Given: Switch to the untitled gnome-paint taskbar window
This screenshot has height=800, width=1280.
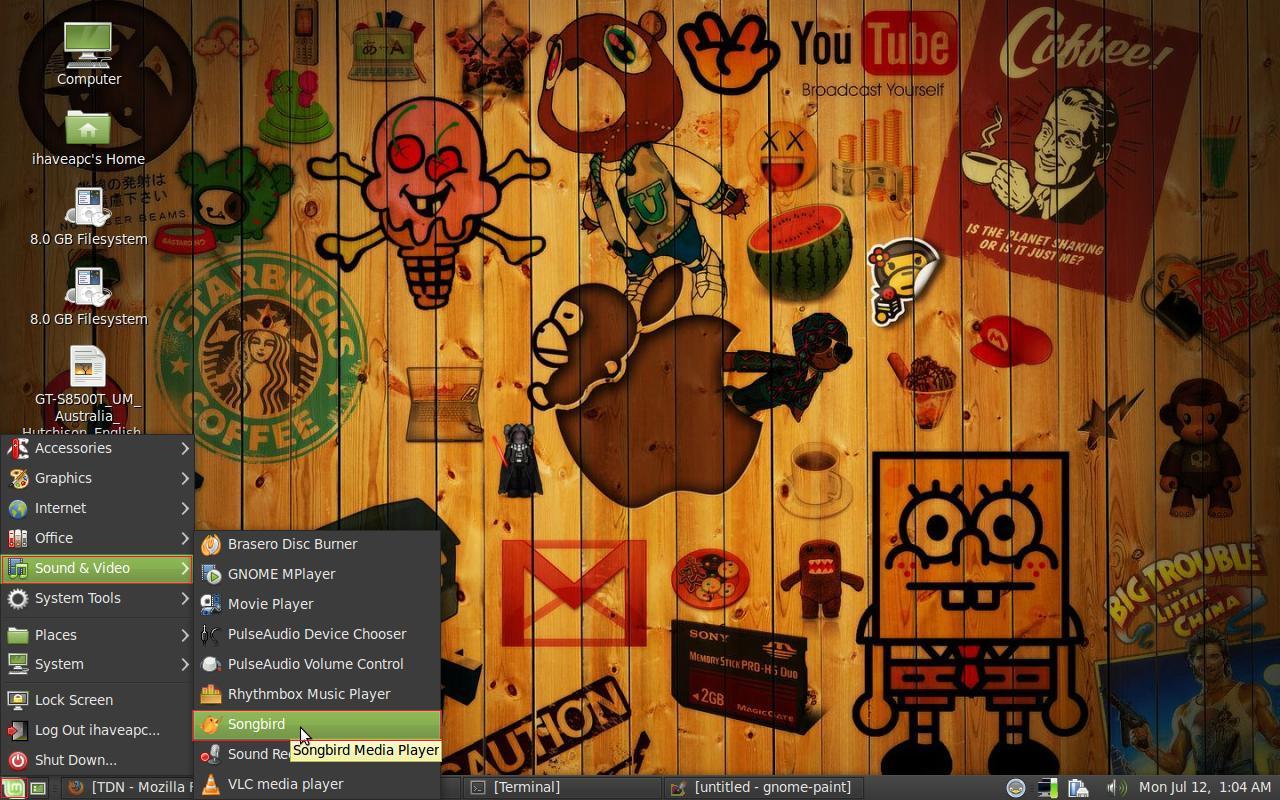Looking at the screenshot, I should tap(762, 788).
